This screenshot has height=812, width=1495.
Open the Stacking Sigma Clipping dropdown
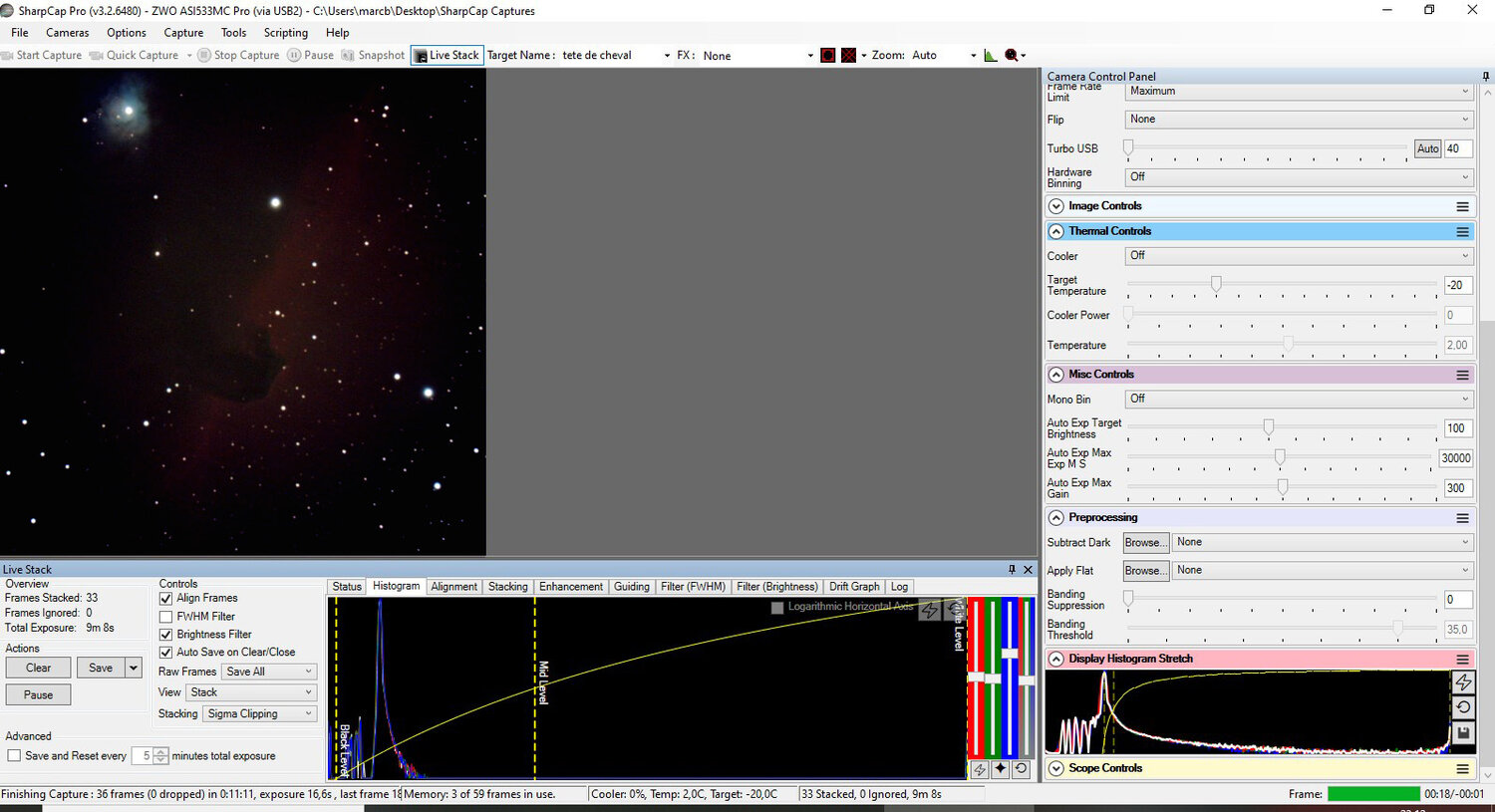pyautogui.click(x=259, y=714)
